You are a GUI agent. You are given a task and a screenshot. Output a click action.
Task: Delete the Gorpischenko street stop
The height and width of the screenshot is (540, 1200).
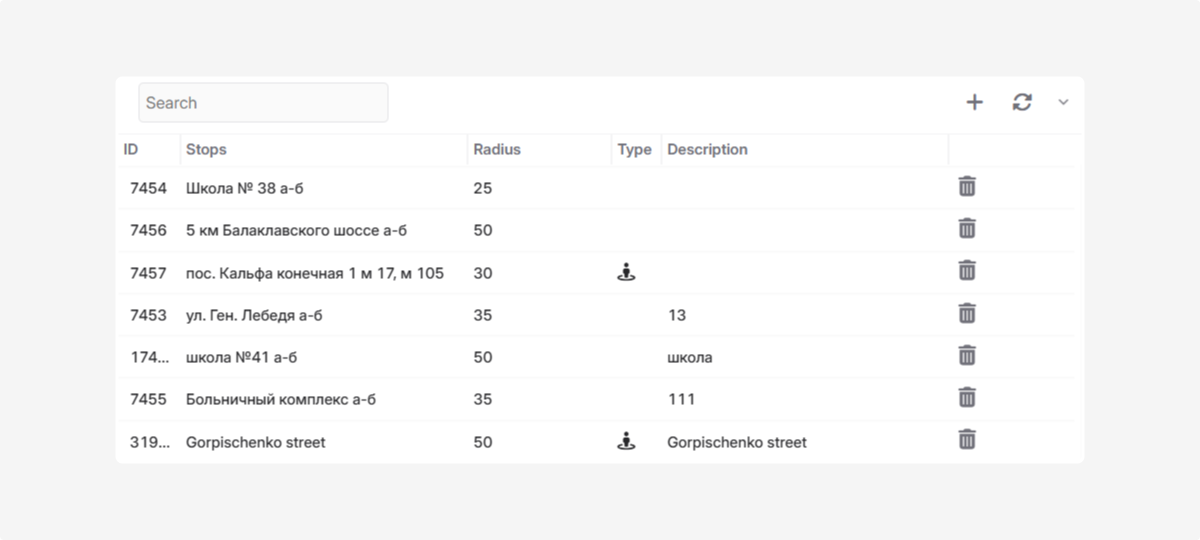point(967,440)
